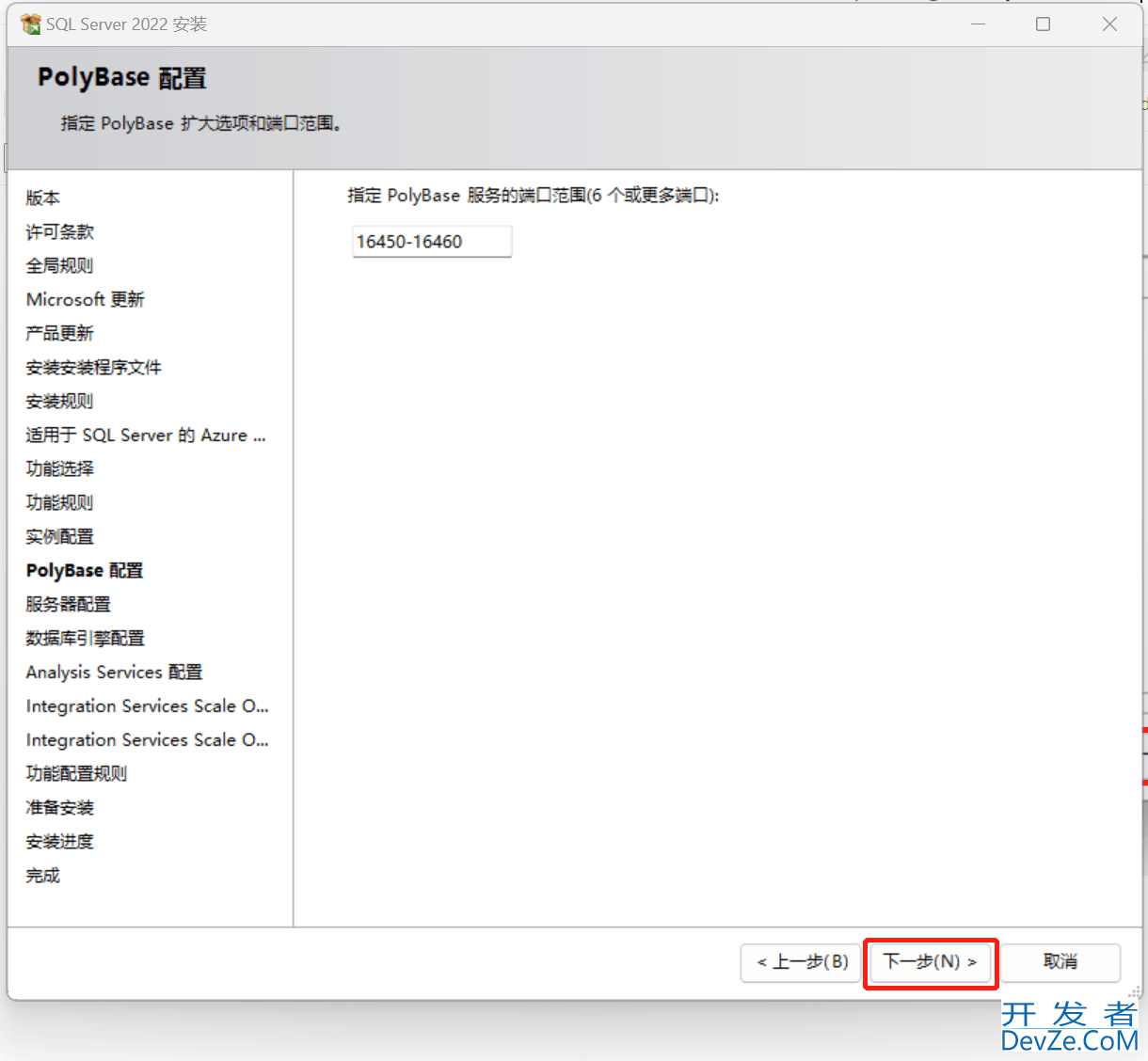Select the 全局规则 step
The width and height of the screenshot is (1148, 1061).
60,265
